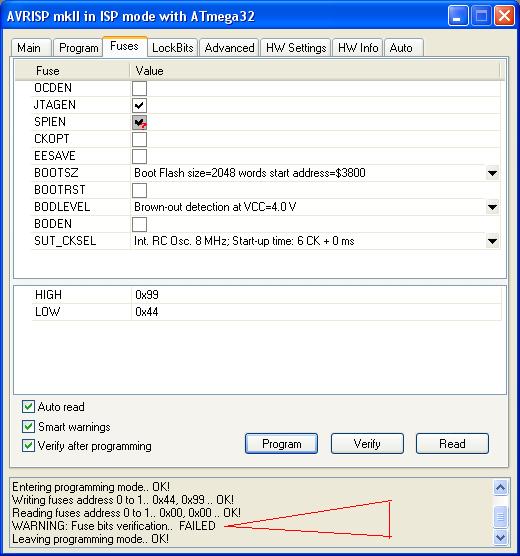
Task: Enable the EESAVE fuse
Action: pyautogui.click(x=139, y=156)
